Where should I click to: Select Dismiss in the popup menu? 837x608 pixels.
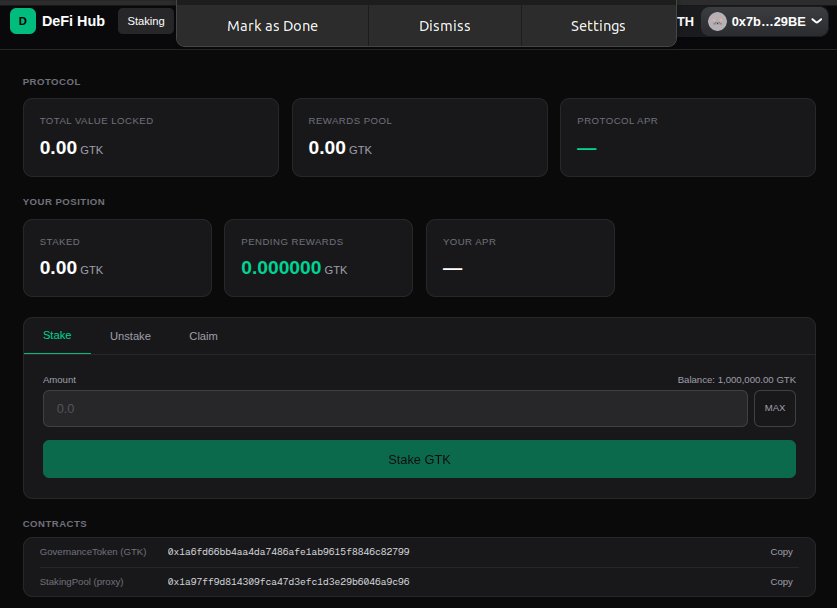(x=445, y=26)
